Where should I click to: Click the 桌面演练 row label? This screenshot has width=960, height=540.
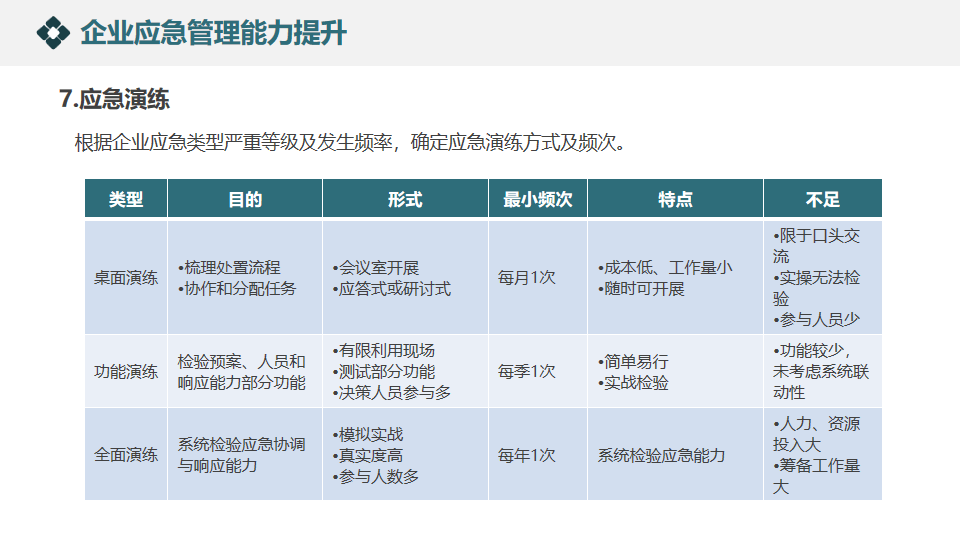(126, 277)
